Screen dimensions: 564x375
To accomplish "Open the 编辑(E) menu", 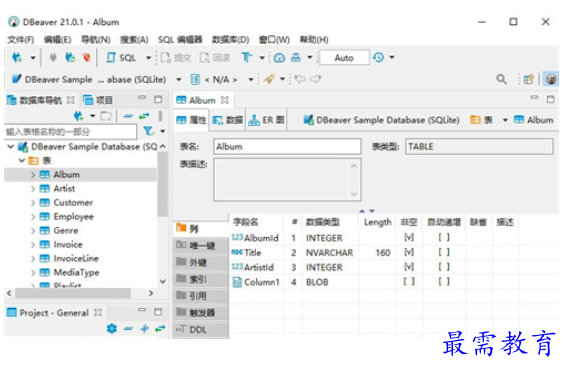I will [x=57, y=40].
